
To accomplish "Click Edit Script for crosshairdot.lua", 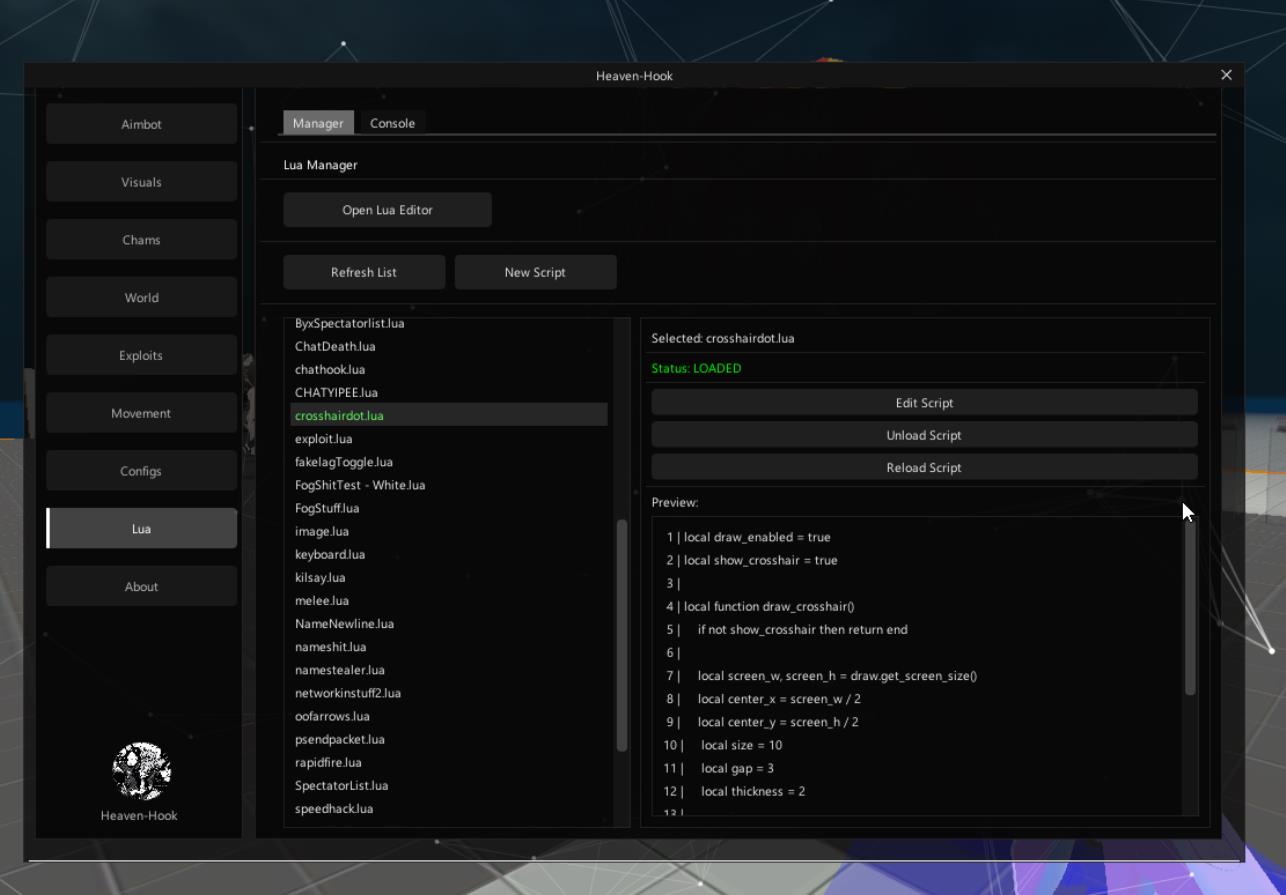I will coord(924,403).
